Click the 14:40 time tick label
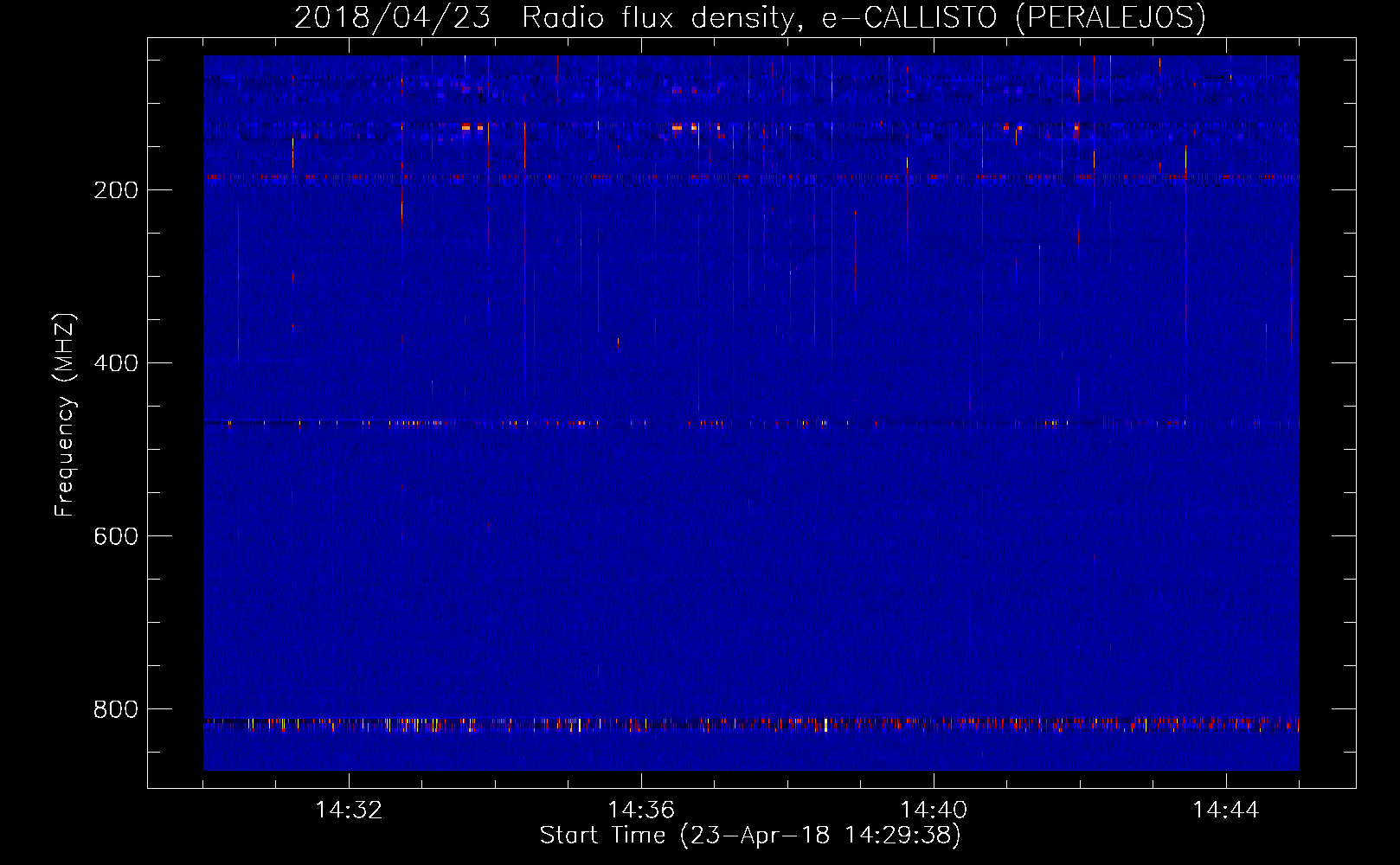This screenshot has width=1400, height=865. point(934,811)
